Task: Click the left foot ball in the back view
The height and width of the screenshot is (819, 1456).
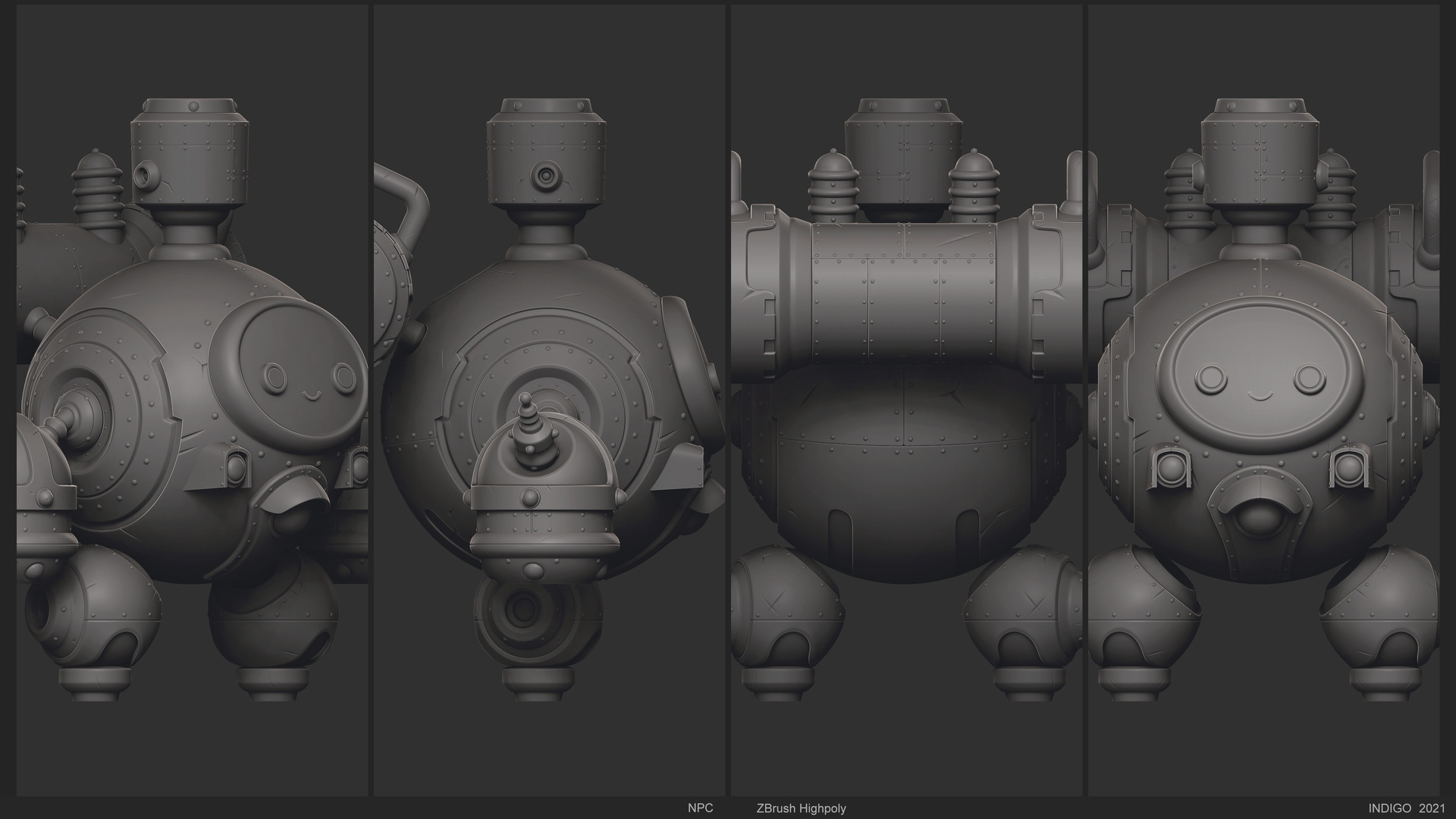Action: [x=786, y=607]
